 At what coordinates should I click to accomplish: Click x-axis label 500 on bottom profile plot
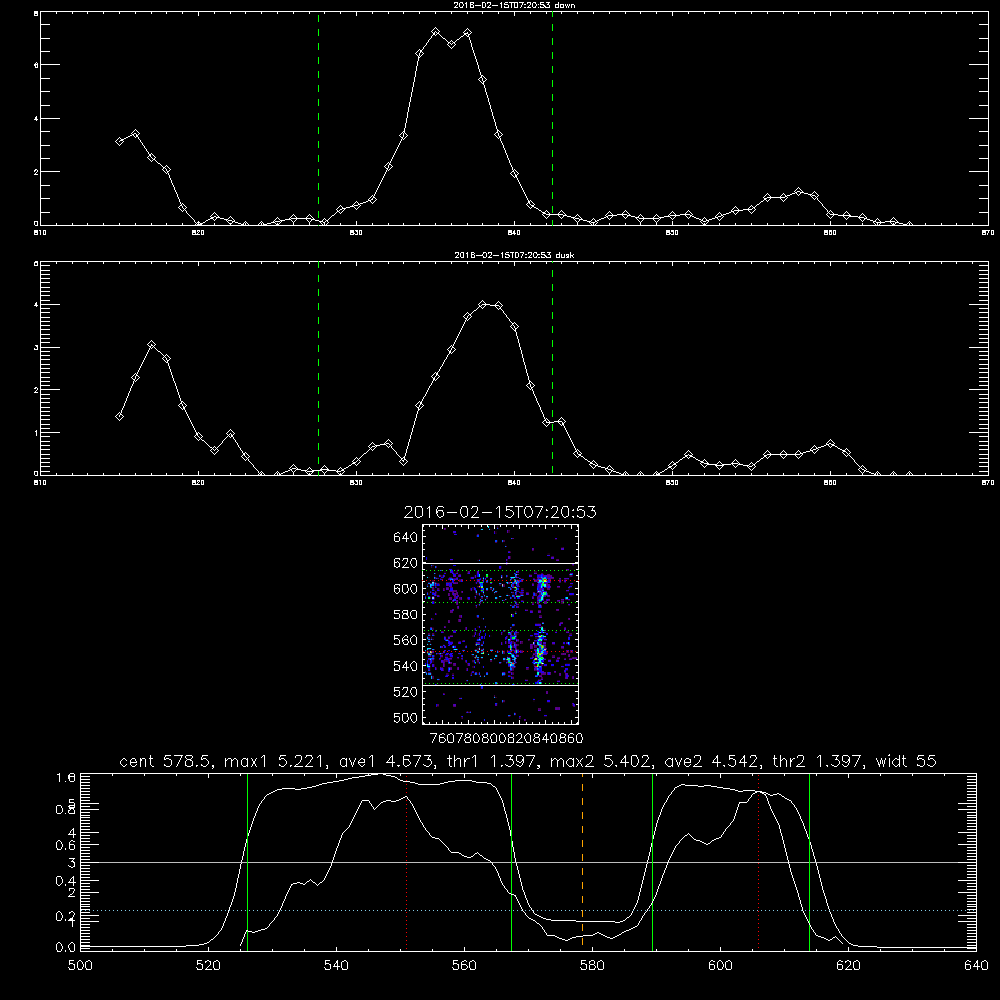tap(80, 966)
